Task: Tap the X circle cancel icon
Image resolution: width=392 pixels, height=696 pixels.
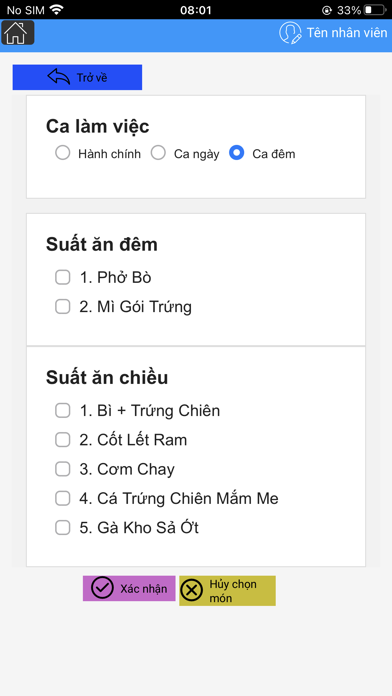Action: tap(191, 591)
